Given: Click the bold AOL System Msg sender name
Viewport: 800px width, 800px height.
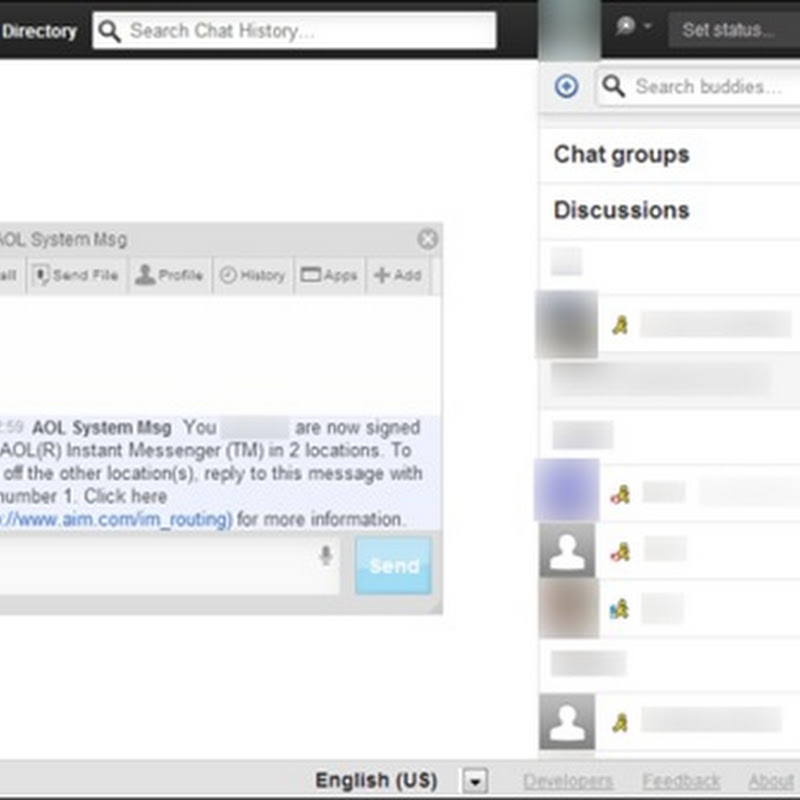Looking at the screenshot, I should pos(102,428).
